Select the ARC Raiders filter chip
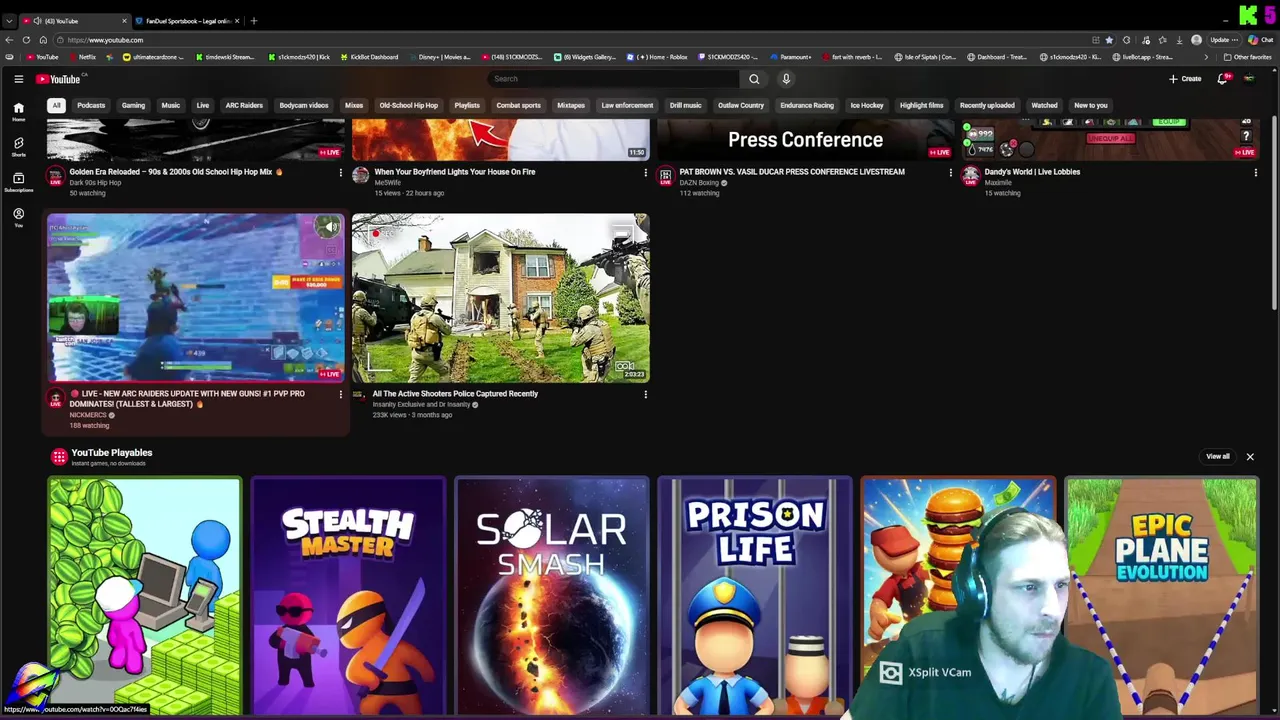The height and width of the screenshot is (720, 1280). point(244,105)
